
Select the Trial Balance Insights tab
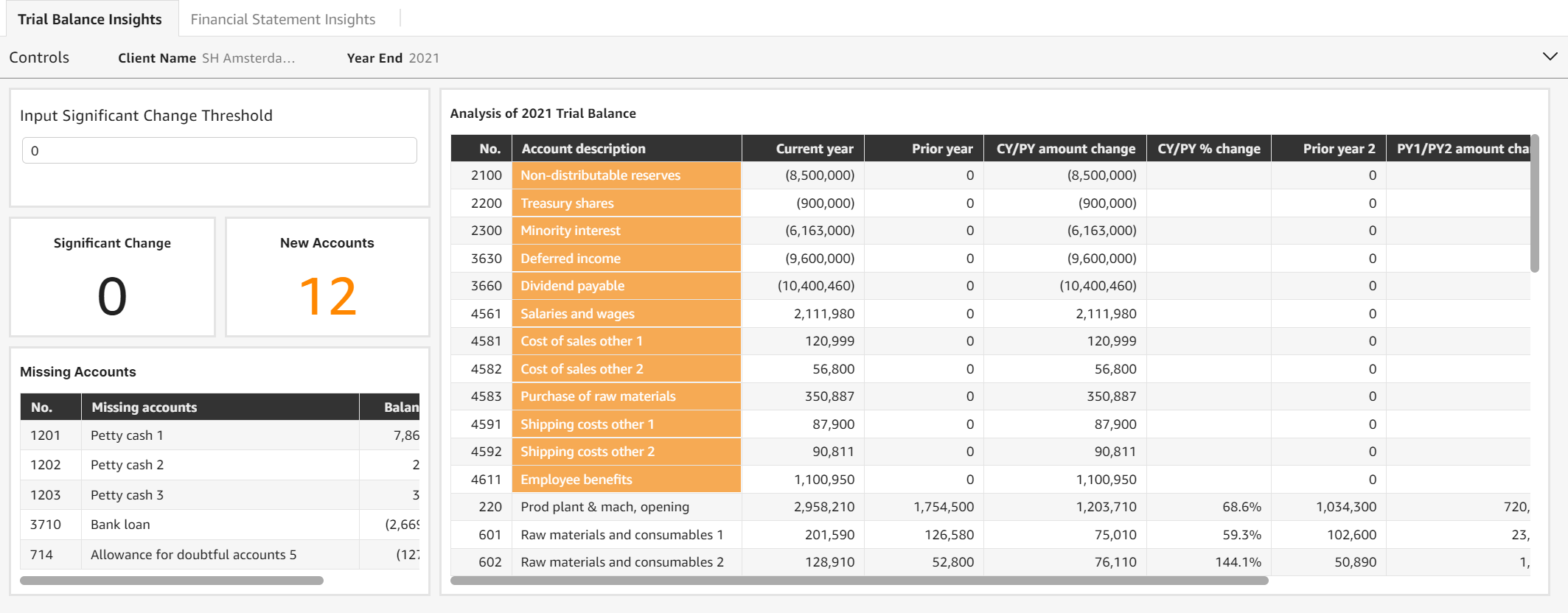[x=90, y=19]
